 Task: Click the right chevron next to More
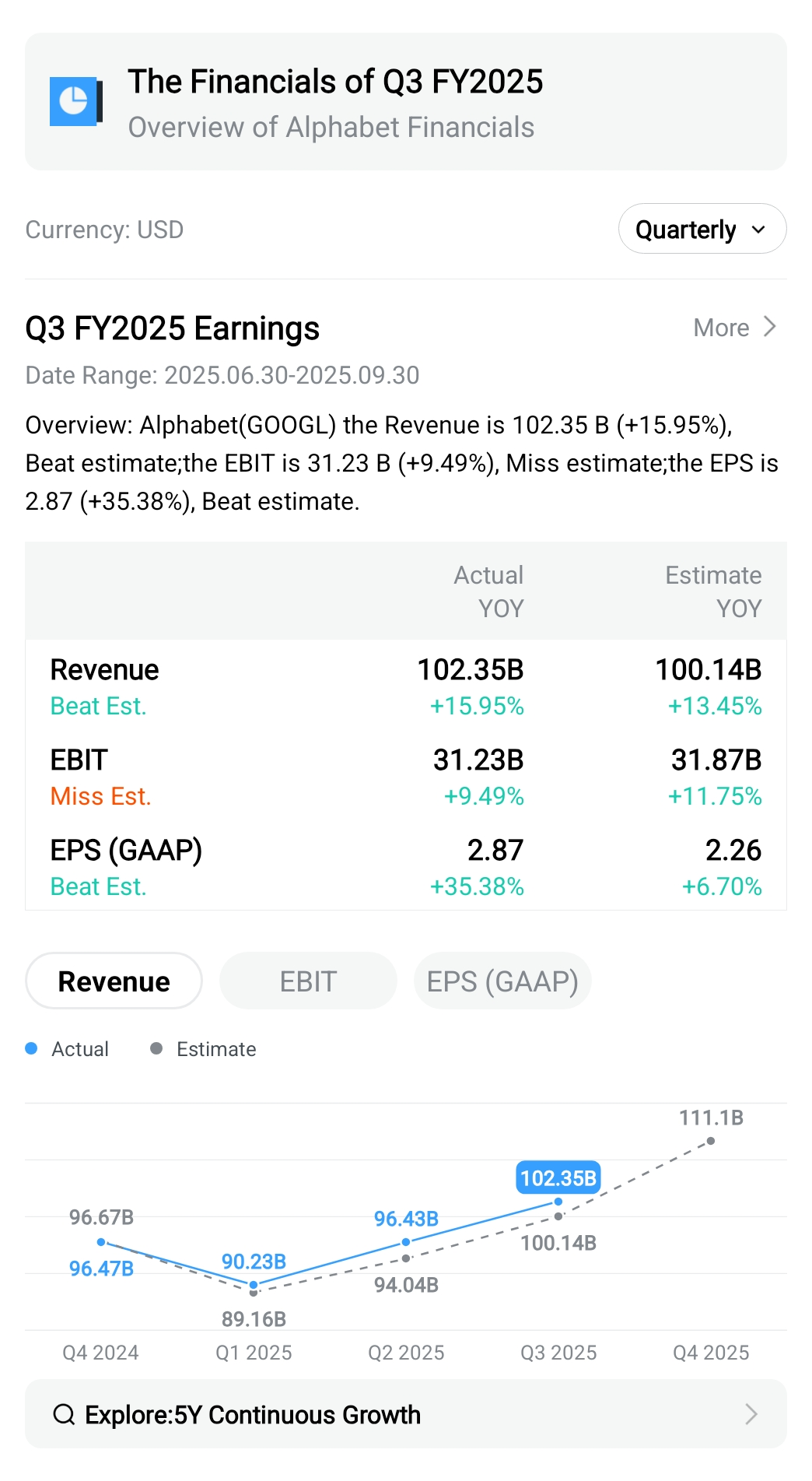point(770,327)
